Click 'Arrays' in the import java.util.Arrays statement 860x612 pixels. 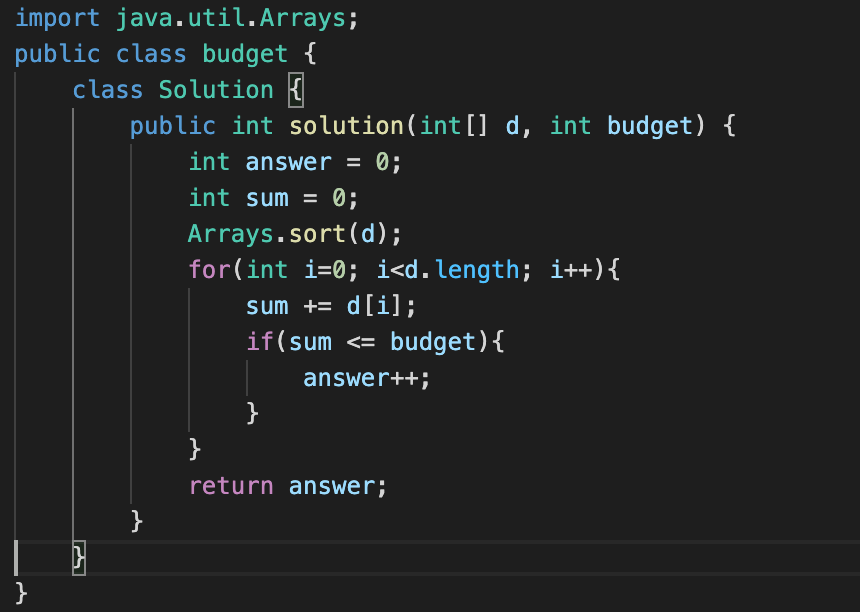303,18
